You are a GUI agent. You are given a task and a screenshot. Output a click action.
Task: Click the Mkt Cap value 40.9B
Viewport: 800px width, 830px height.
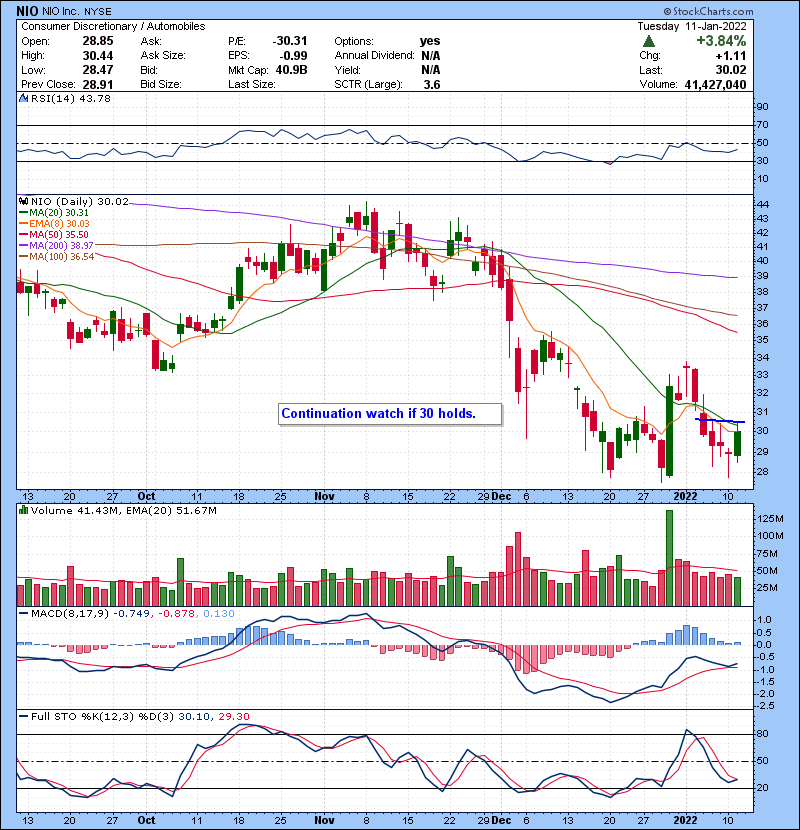(x=291, y=70)
